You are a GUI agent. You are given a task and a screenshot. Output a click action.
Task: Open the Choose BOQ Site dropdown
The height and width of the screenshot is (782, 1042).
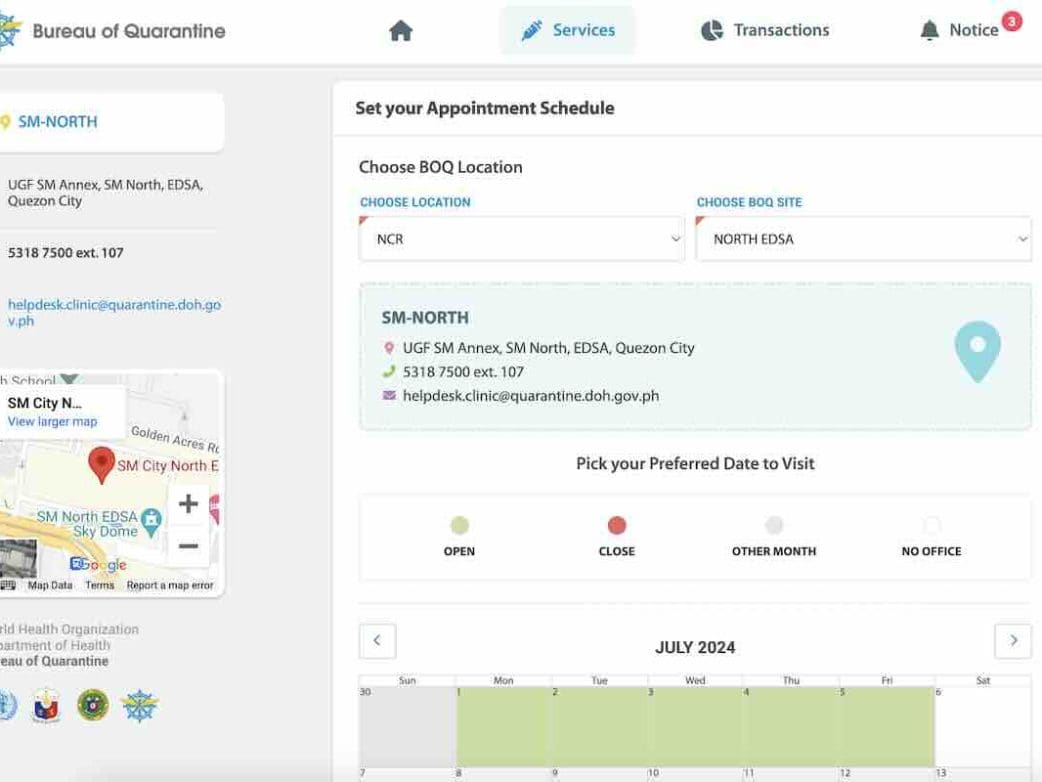863,240
